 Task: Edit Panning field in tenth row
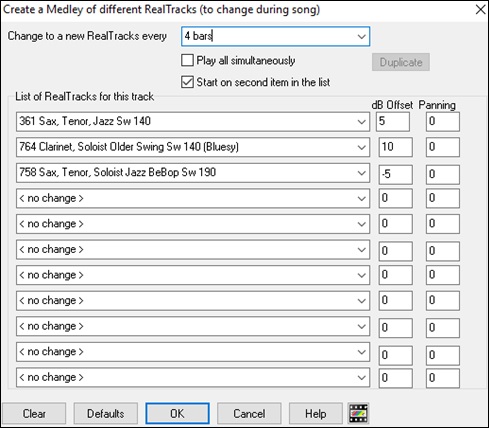point(443,355)
